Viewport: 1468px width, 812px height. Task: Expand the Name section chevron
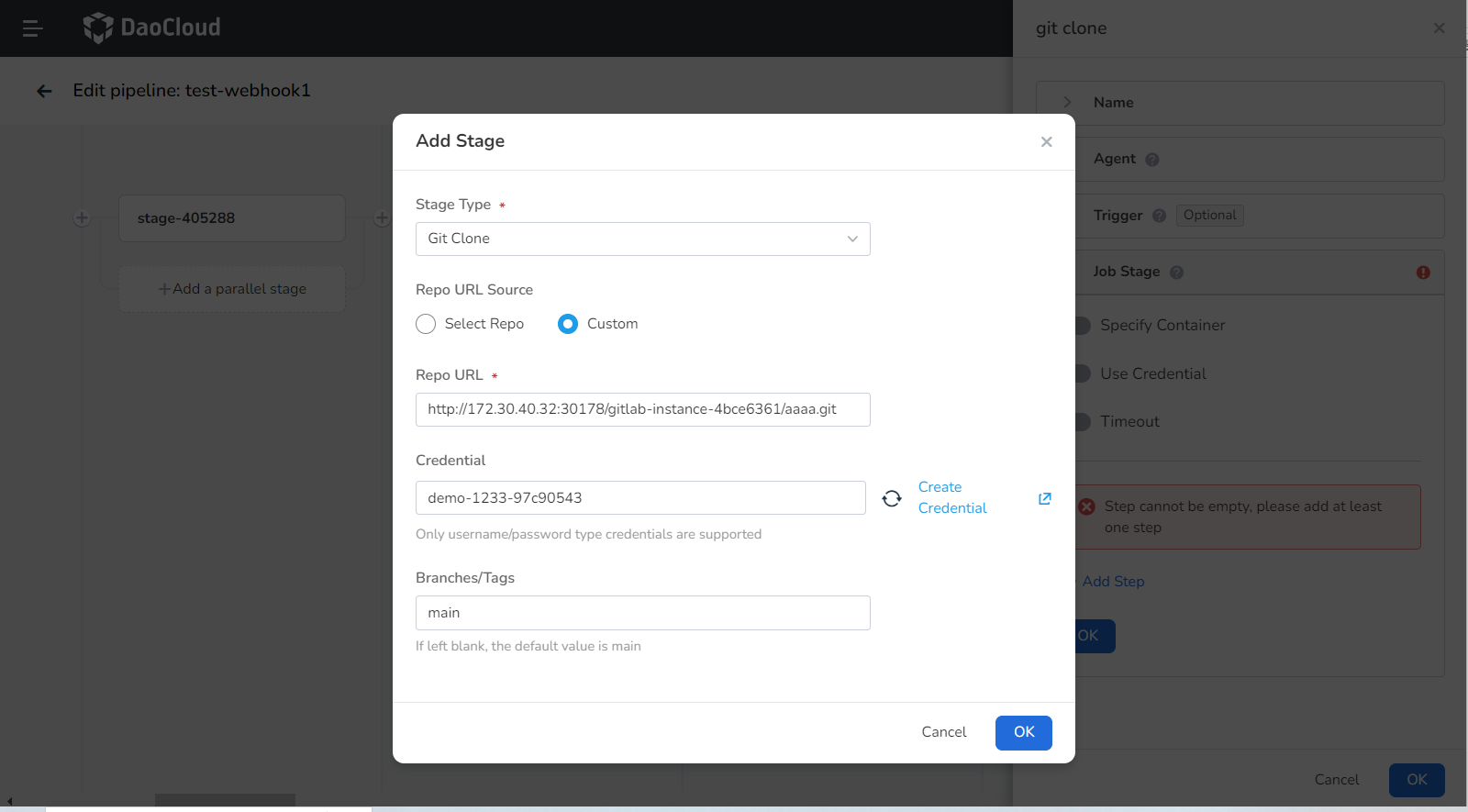click(x=1067, y=103)
